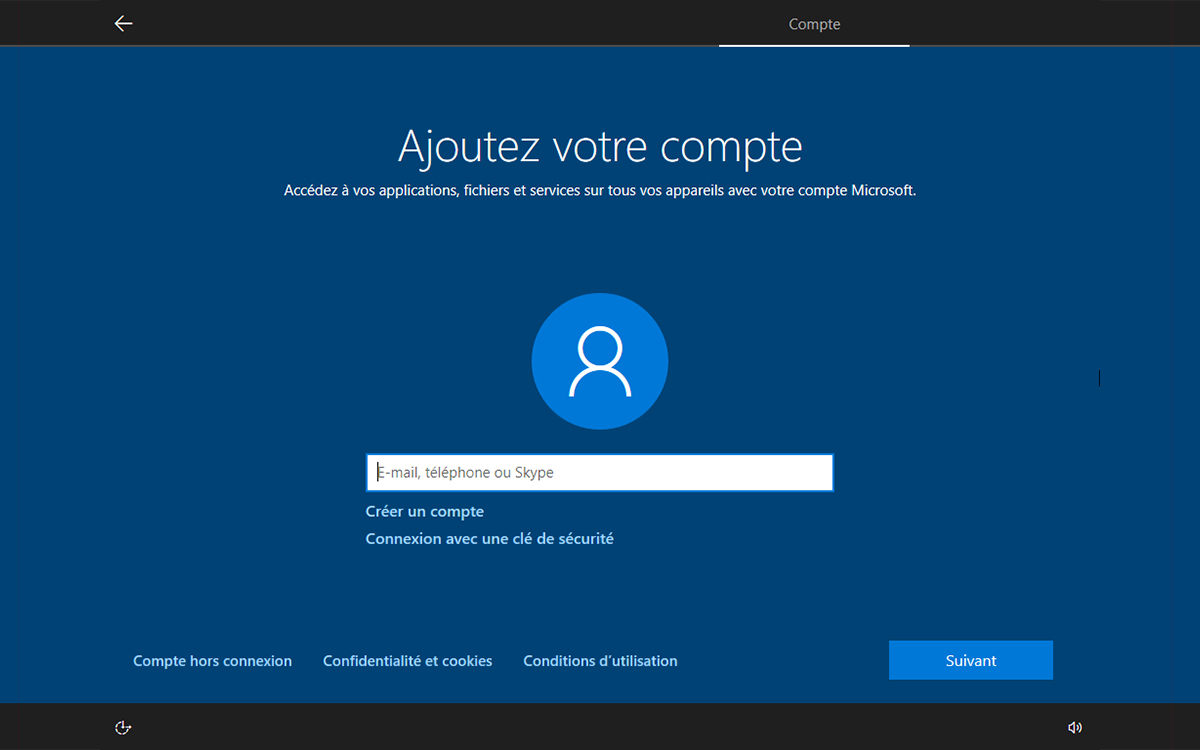Image resolution: width=1200 pixels, height=750 pixels.
Task: View Conditions d'utilisation
Action: (x=600, y=660)
